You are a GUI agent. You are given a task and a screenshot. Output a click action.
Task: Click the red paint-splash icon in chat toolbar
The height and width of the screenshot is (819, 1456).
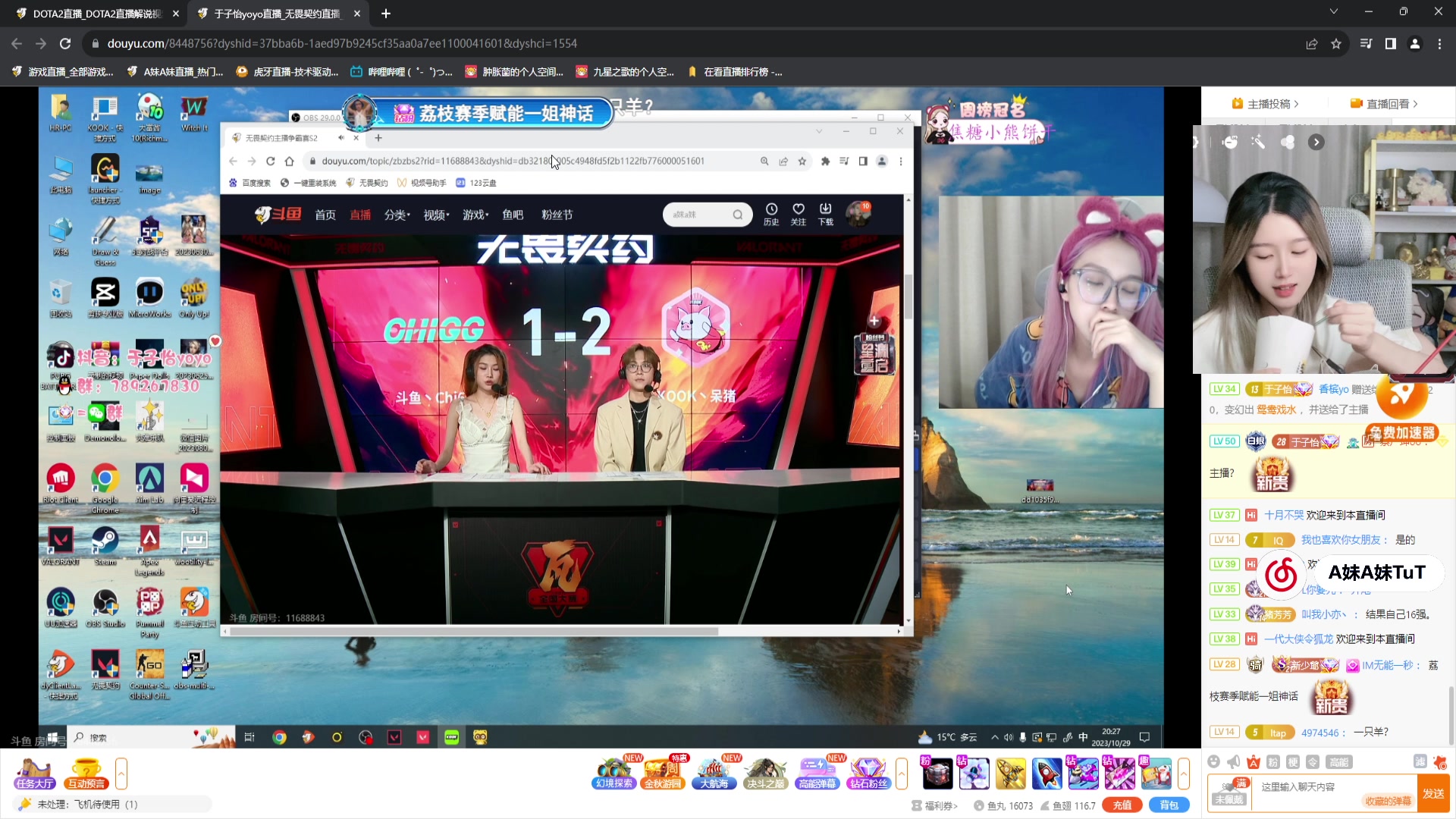click(1440, 761)
